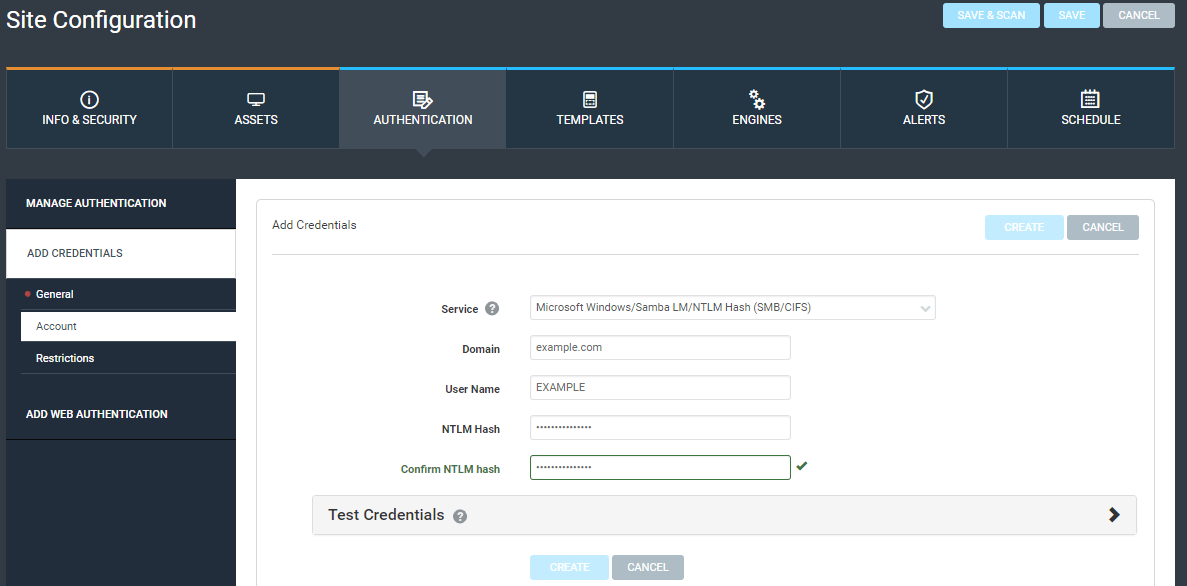
Task: Click the Alerts shield icon
Action: click(923, 98)
